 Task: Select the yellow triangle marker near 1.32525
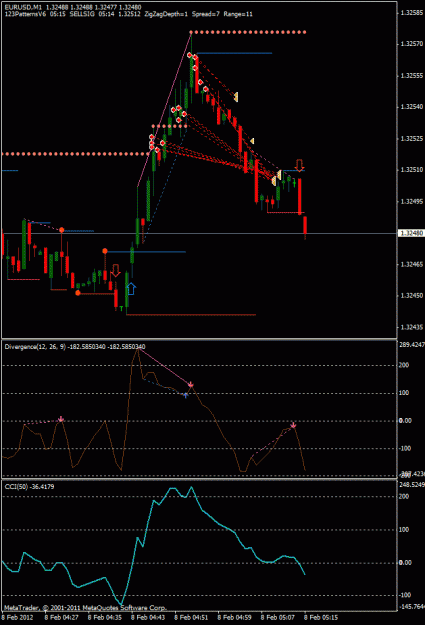pos(252,141)
